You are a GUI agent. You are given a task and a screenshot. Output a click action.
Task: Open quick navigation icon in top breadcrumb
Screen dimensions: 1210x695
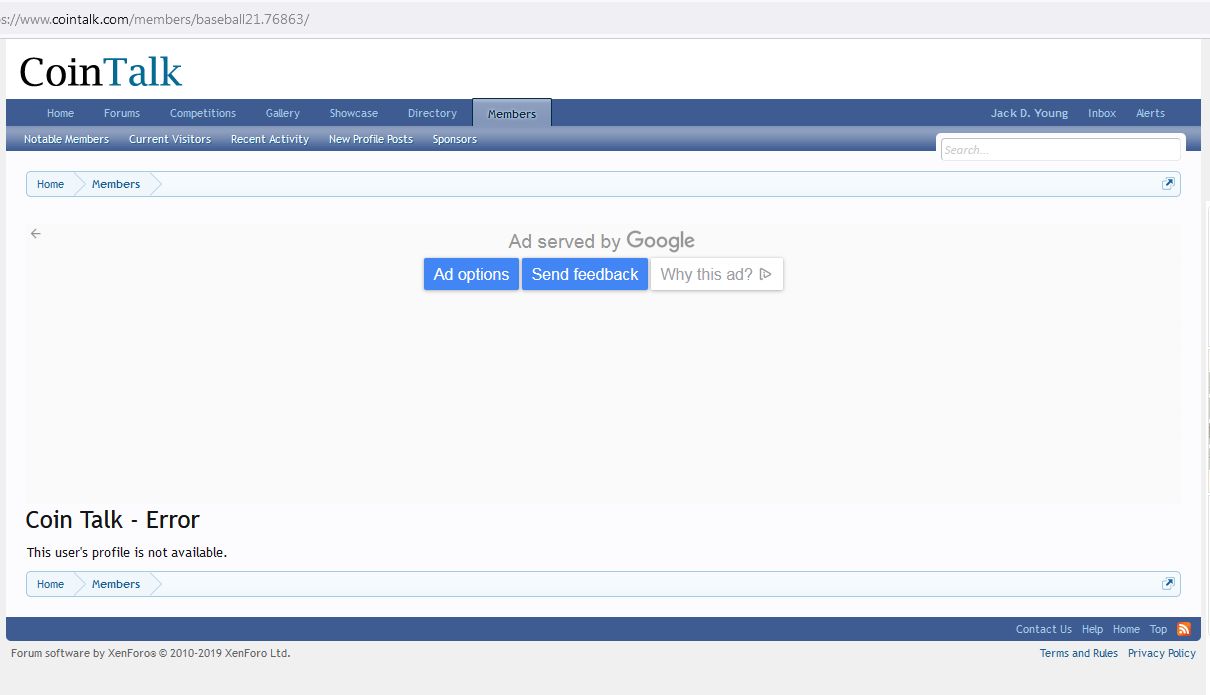pyautogui.click(x=1168, y=184)
